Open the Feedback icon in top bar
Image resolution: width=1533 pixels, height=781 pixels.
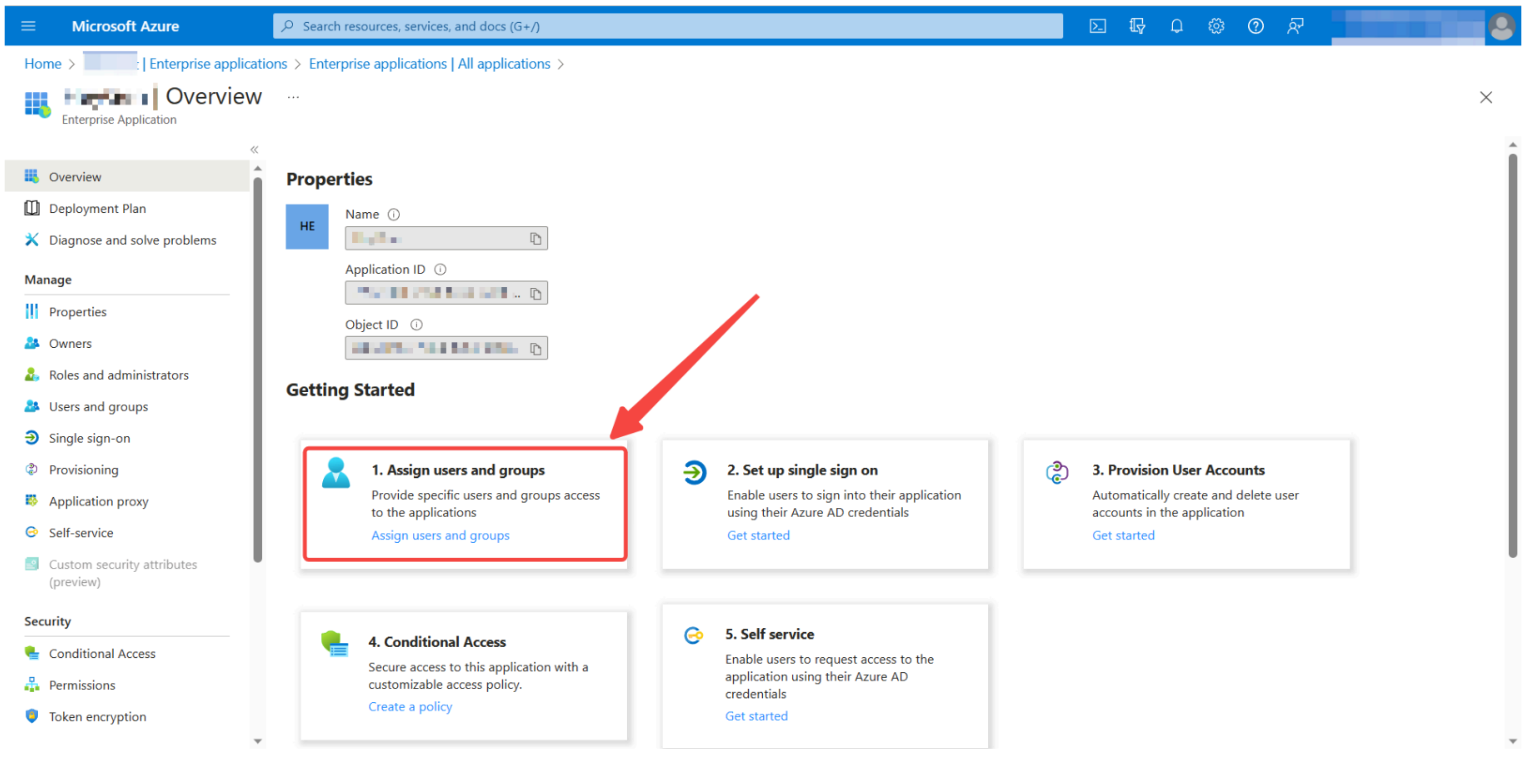[x=1295, y=26]
